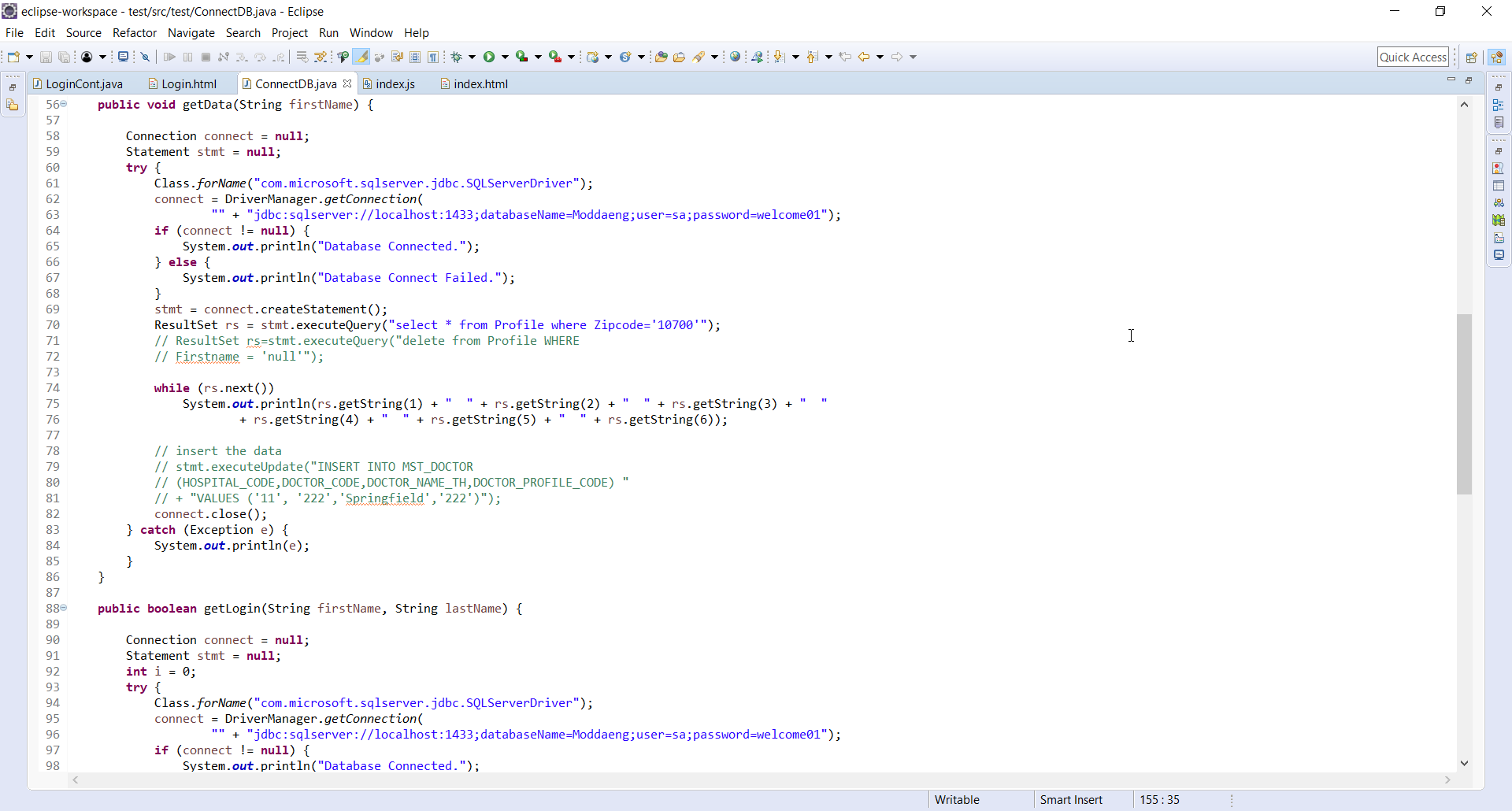Click the Open Perspective icon

[1471, 57]
